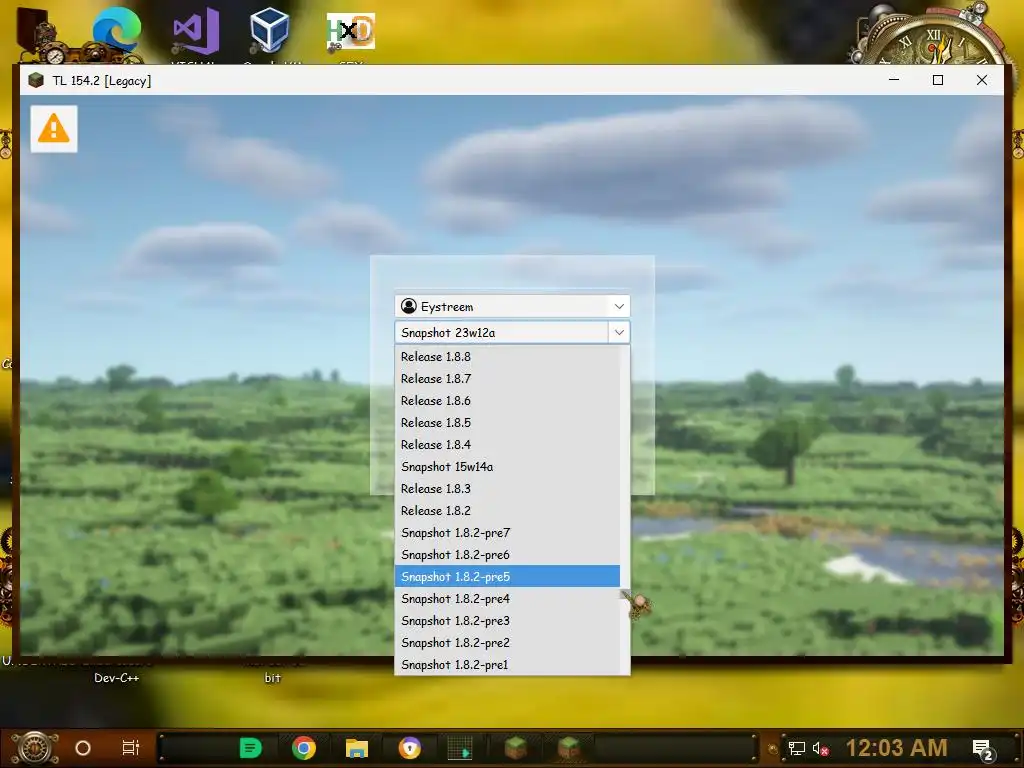Pick Snapshot 1.8.2-pre2 in dropdown list
Image resolution: width=1024 pixels, height=768 pixels.
pos(507,643)
